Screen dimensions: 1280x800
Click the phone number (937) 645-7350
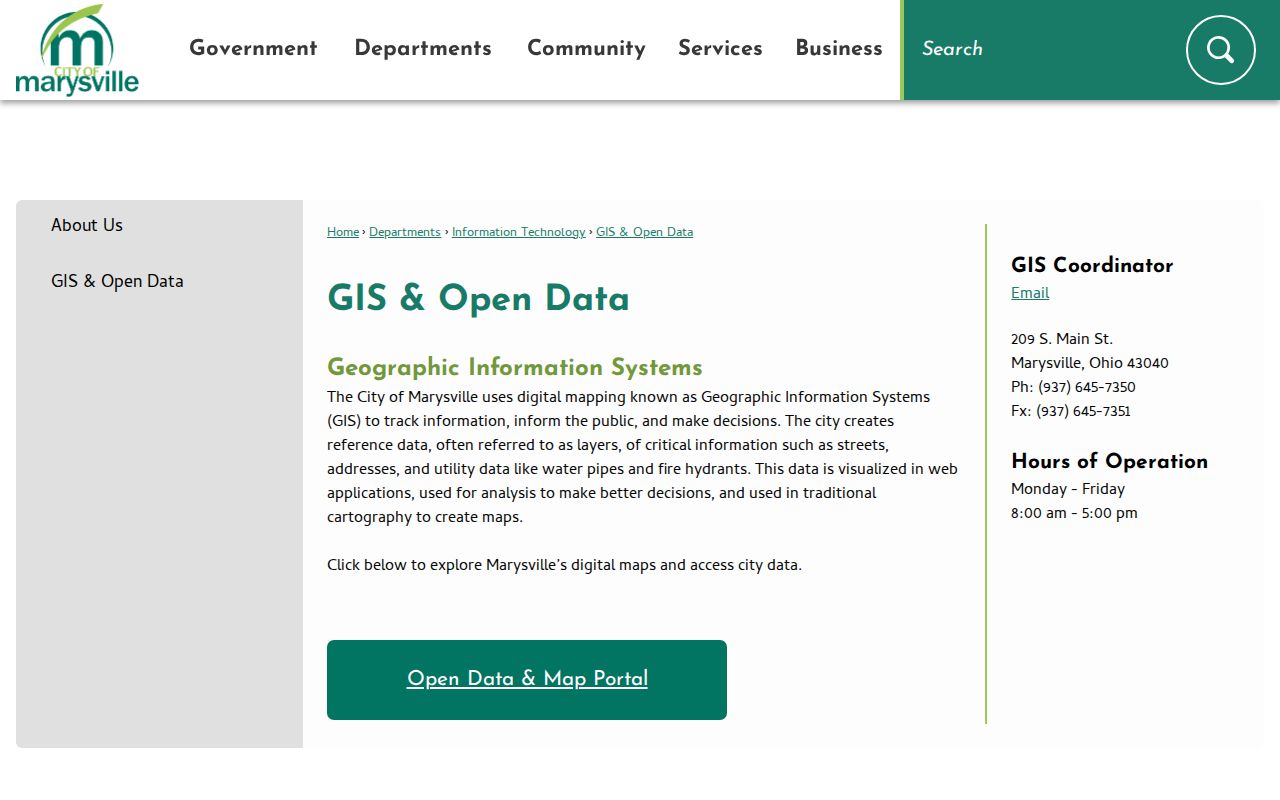click(x=1087, y=387)
